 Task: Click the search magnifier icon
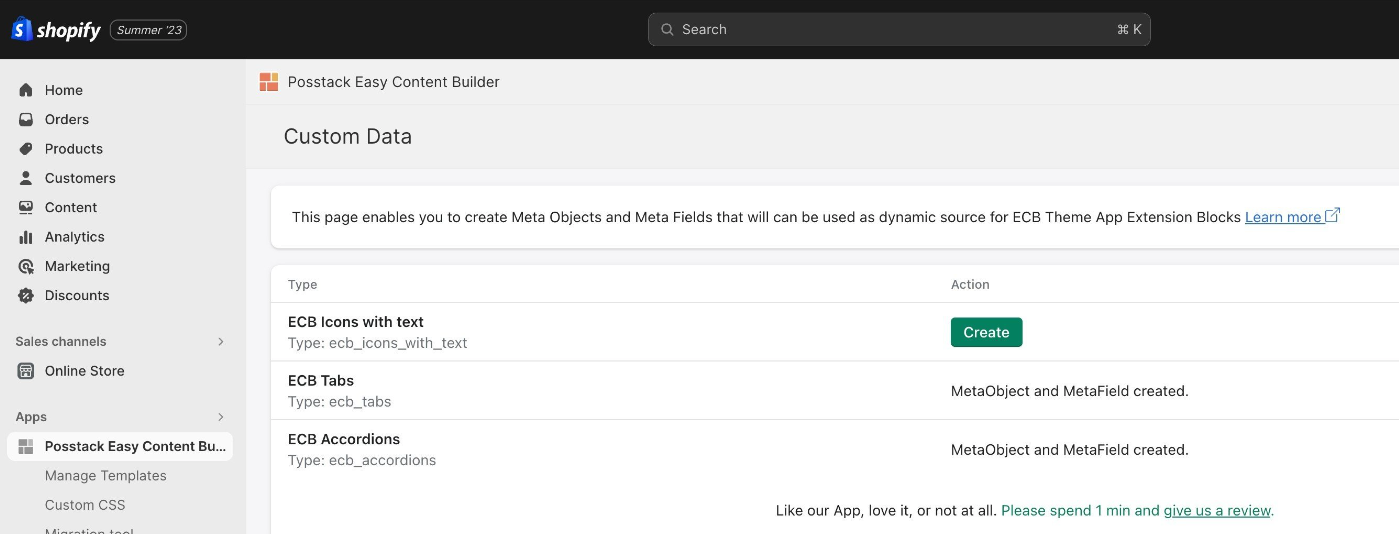(667, 30)
